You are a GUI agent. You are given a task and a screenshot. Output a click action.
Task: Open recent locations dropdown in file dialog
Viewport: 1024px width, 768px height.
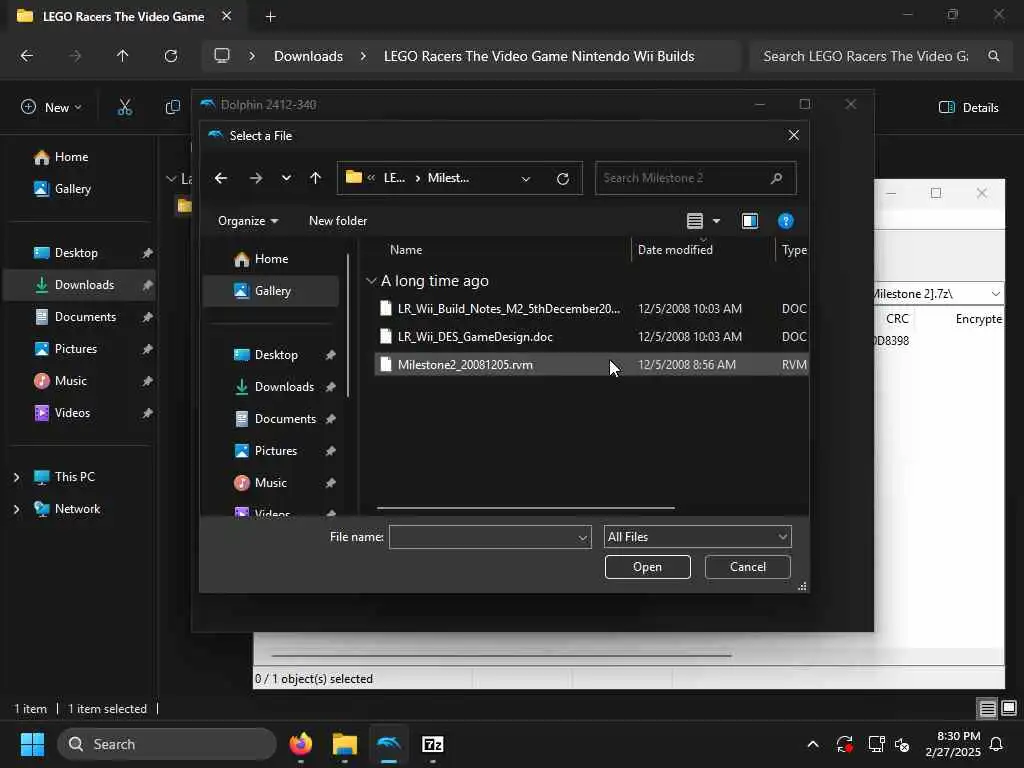pyautogui.click(x=286, y=178)
